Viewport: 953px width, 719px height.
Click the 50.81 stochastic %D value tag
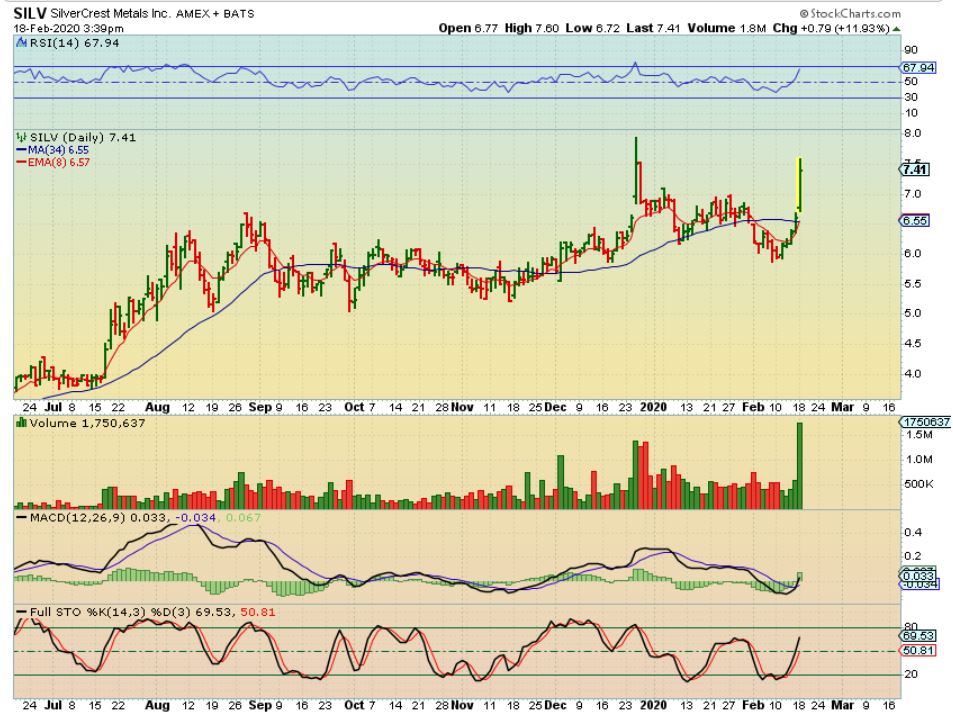coord(918,651)
